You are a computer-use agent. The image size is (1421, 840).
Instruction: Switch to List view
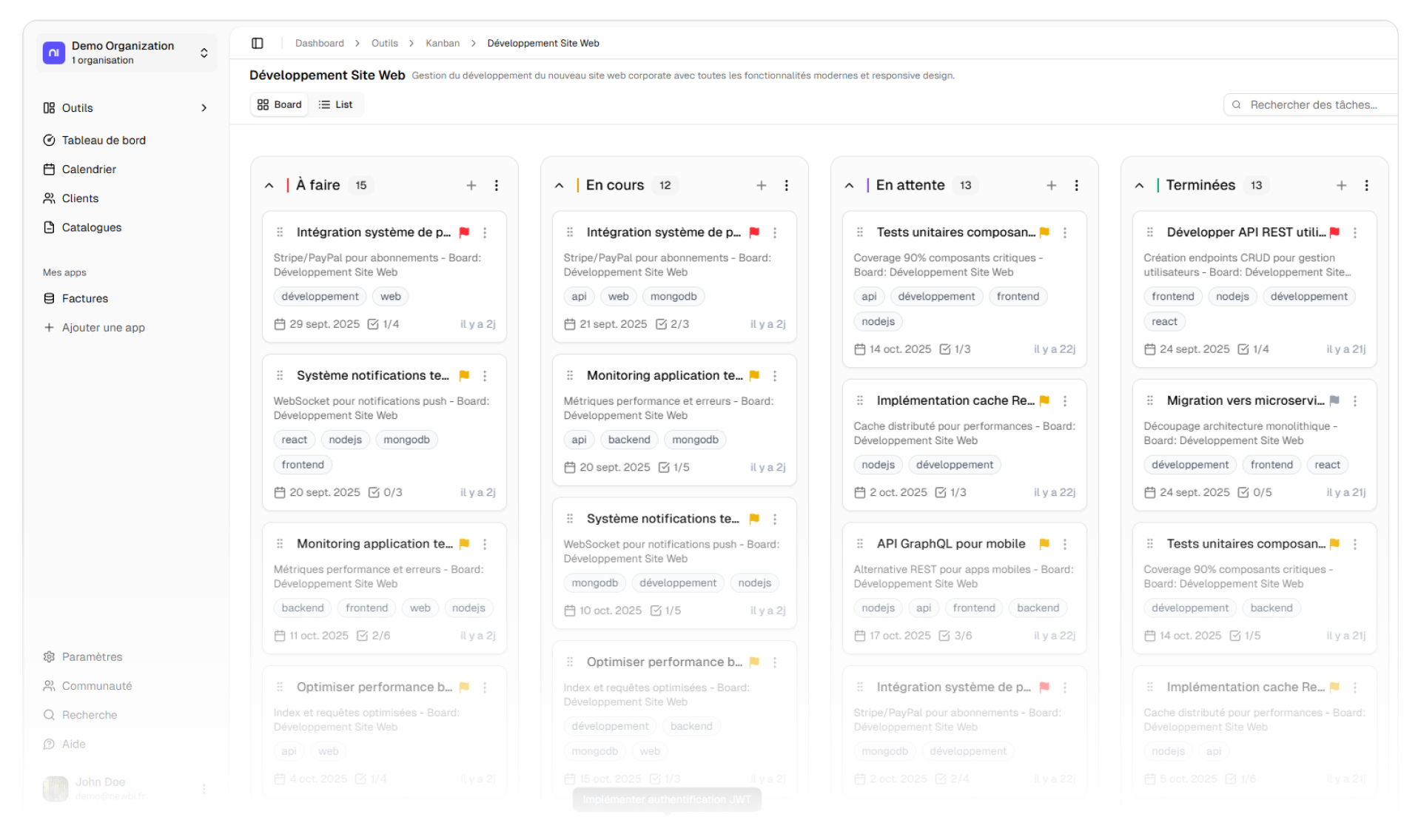(337, 104)
